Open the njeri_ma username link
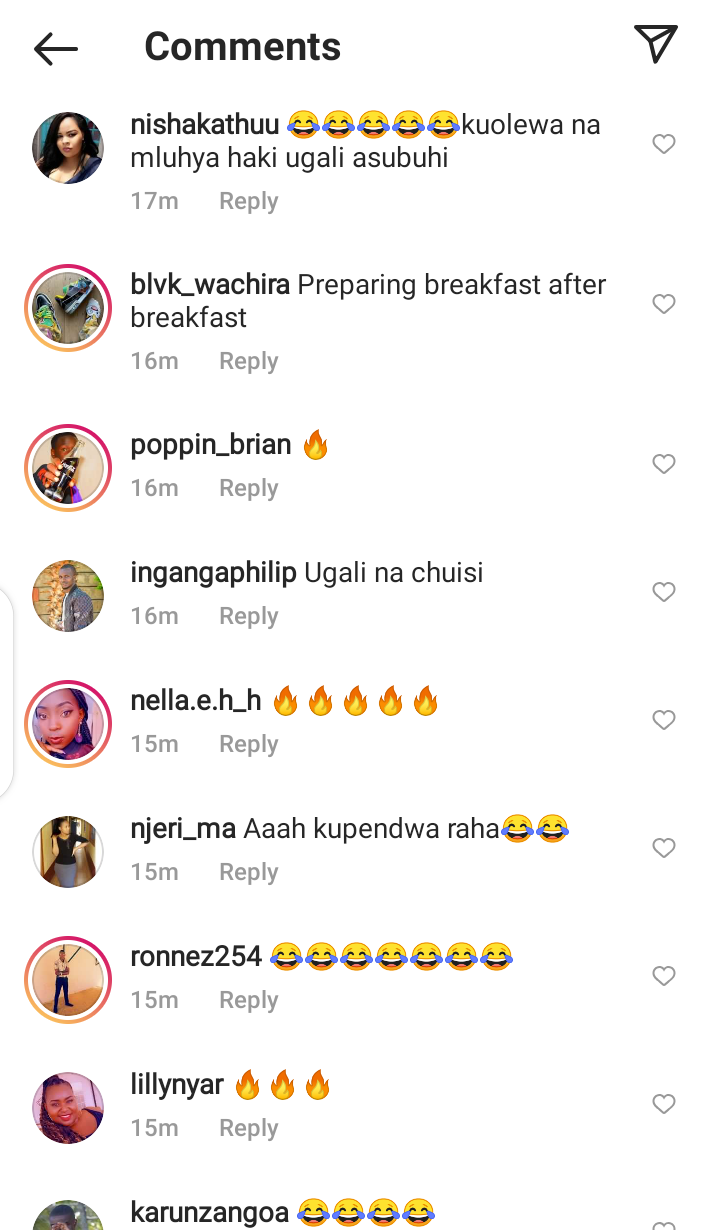This screenshot has width=720, height=1230. 183,829
